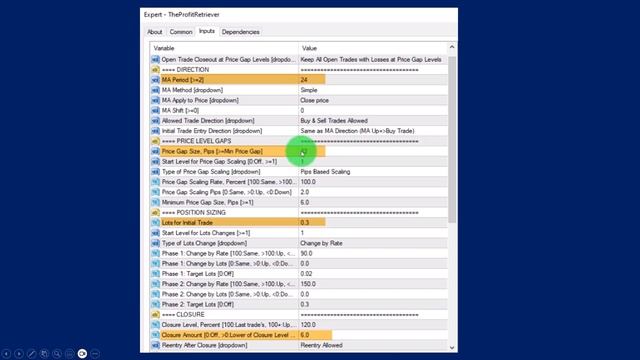Open the see all slides view
The image size is (640, 360).
point(44,354)
